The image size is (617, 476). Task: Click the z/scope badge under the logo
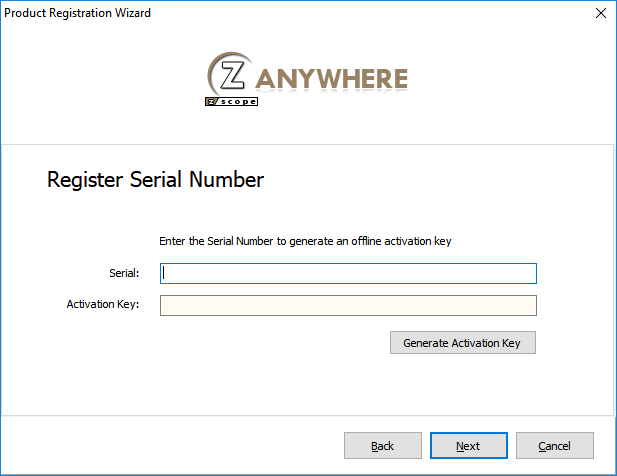[231, 101]
